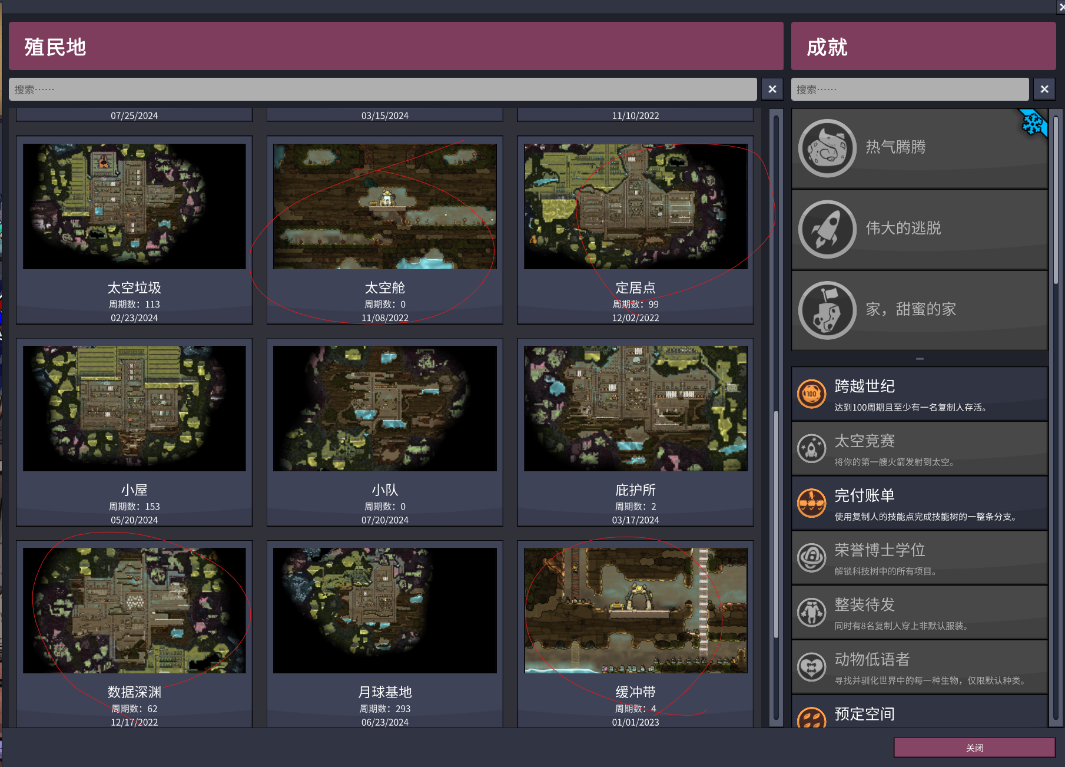
Task: Click the 太空竞赛 achievement icon
Action: point(811,448)
